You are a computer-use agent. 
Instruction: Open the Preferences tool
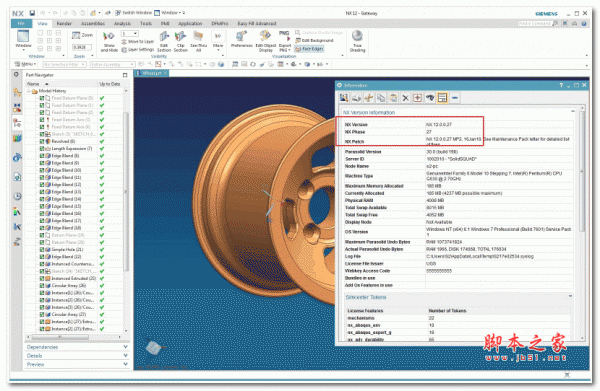242,40
